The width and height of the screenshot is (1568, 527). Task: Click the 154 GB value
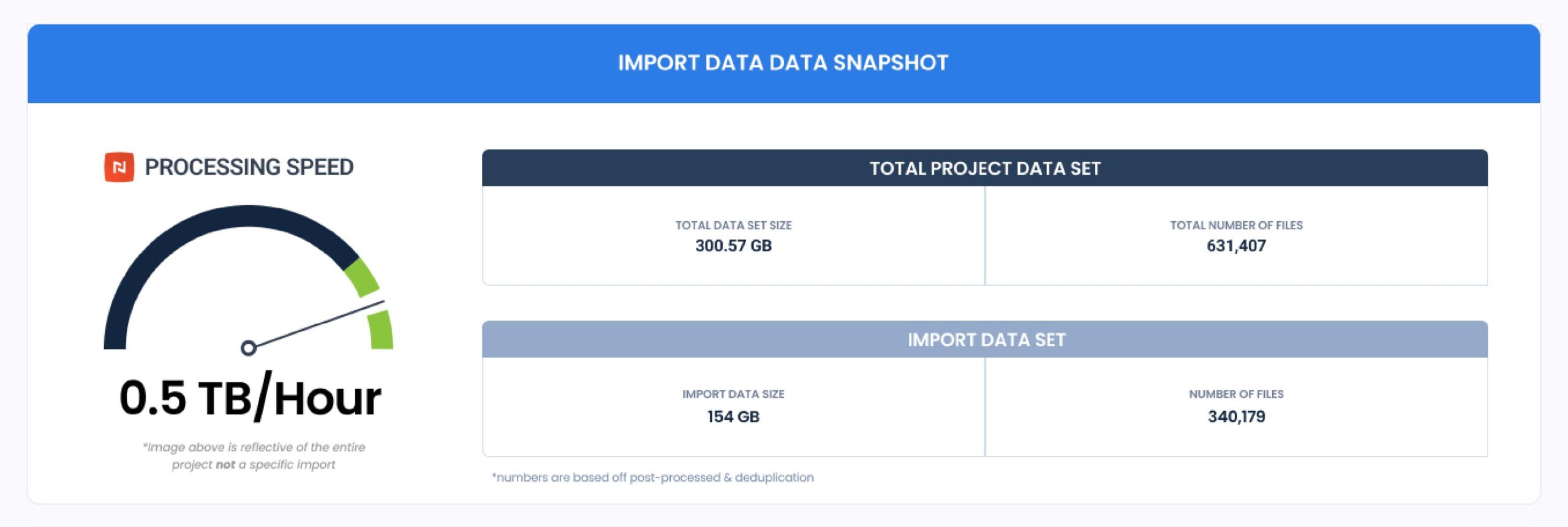(733, 417)
